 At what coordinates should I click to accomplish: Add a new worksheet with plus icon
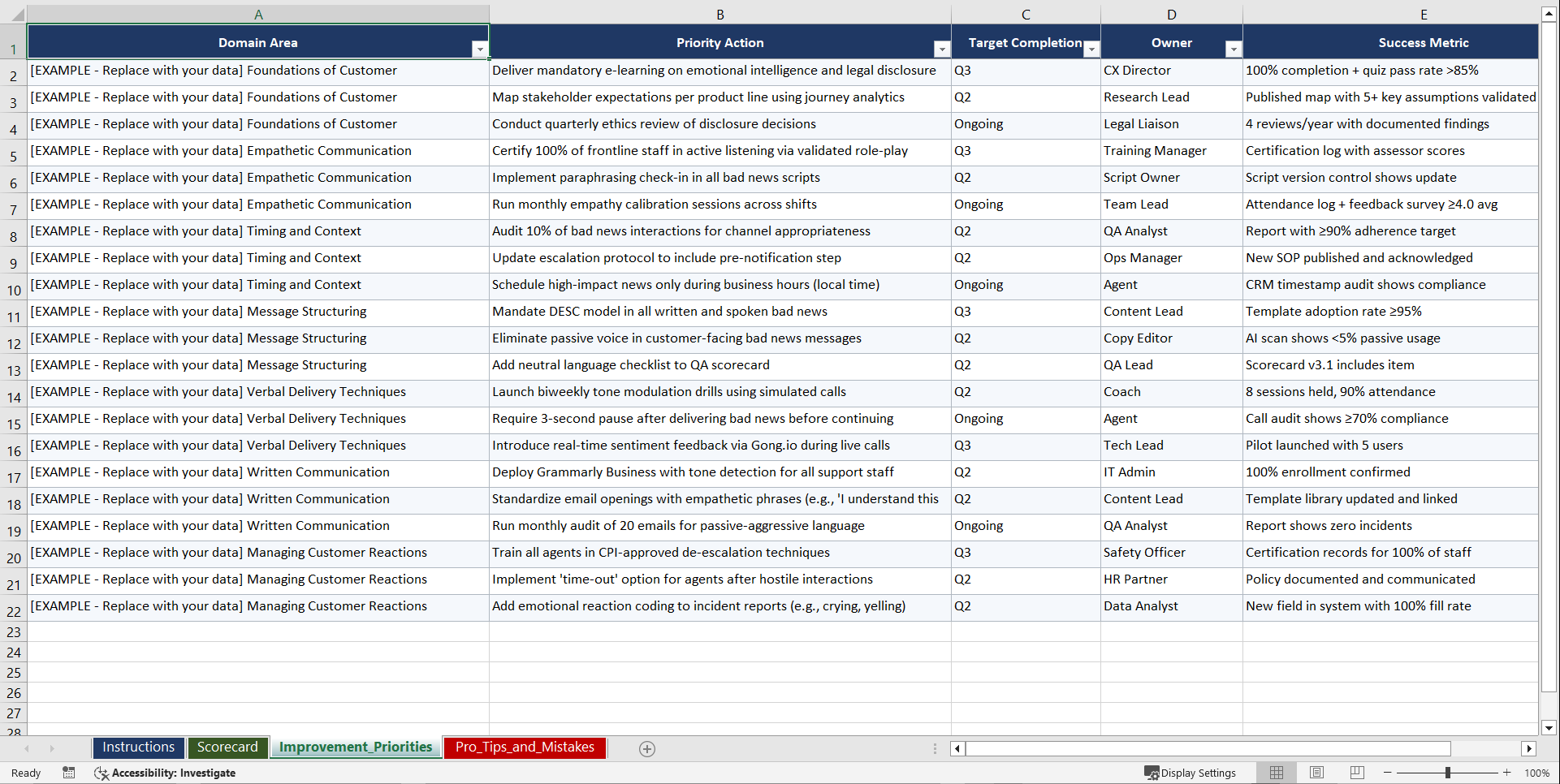(647, 748)
